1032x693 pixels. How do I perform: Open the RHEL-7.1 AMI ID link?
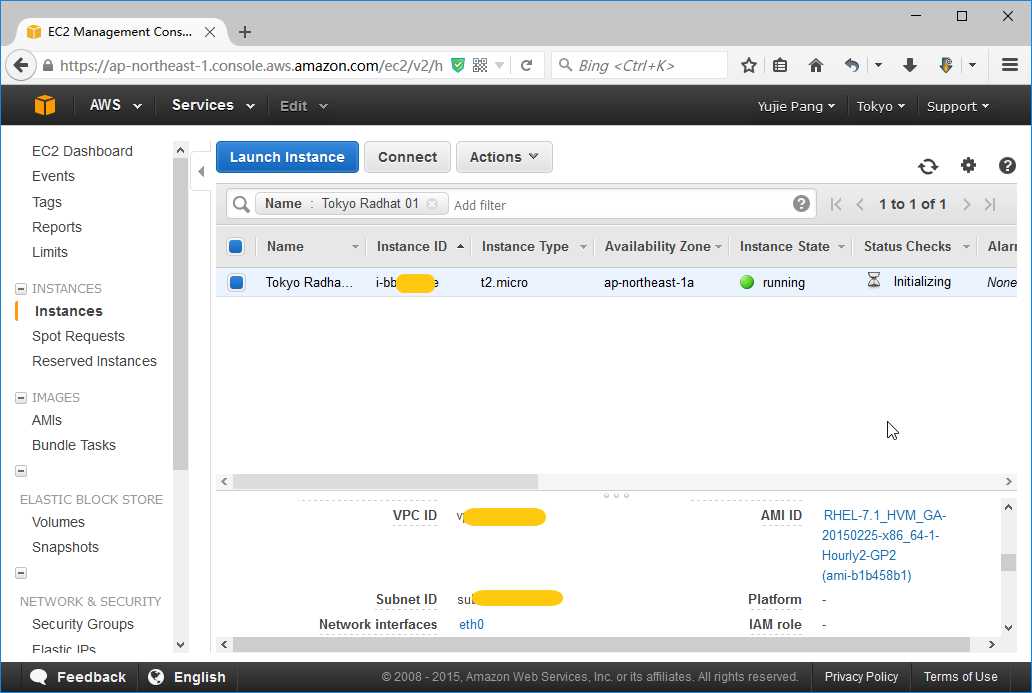tap(884, 545)
